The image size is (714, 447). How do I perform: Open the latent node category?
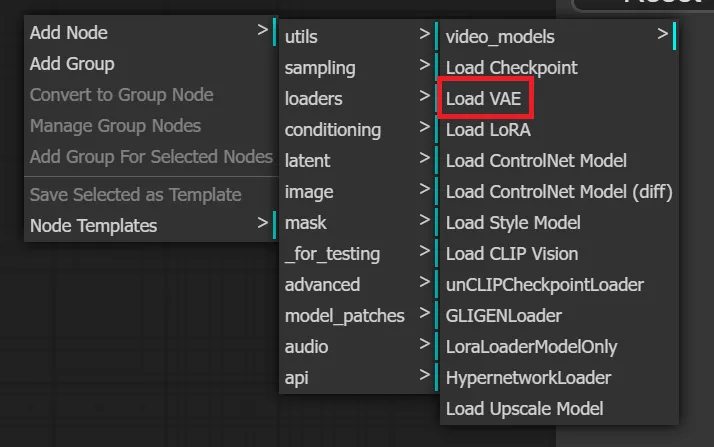356,161
